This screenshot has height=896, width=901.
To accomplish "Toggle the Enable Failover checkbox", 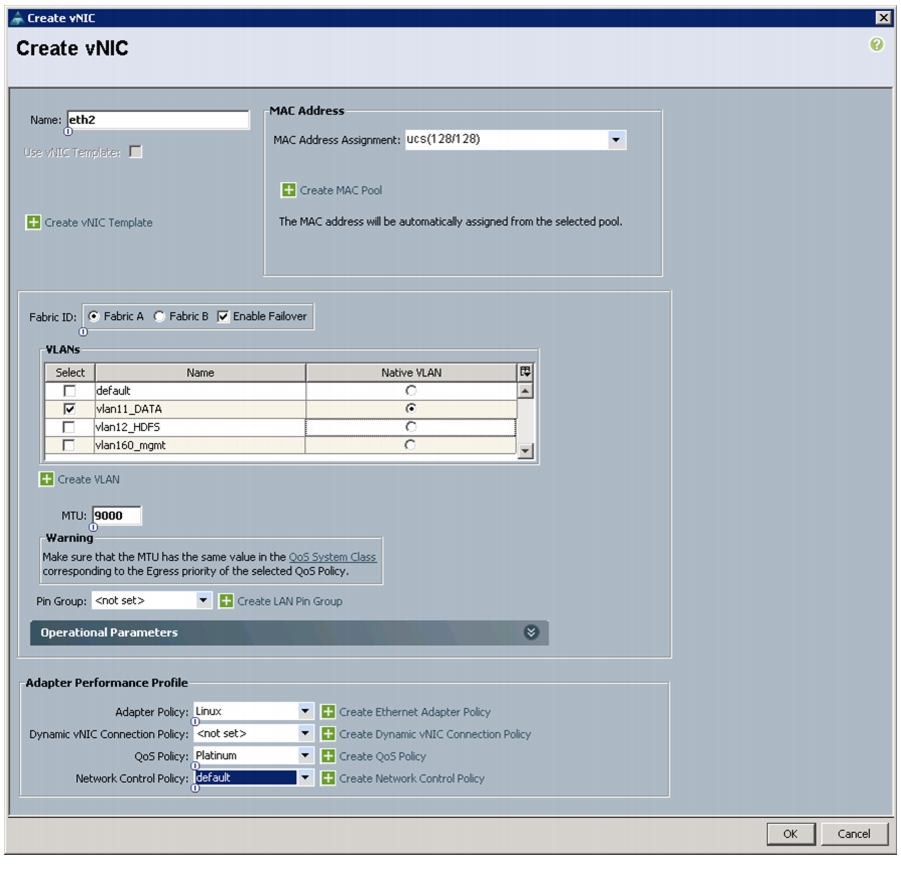I will [x=223, y=316].
